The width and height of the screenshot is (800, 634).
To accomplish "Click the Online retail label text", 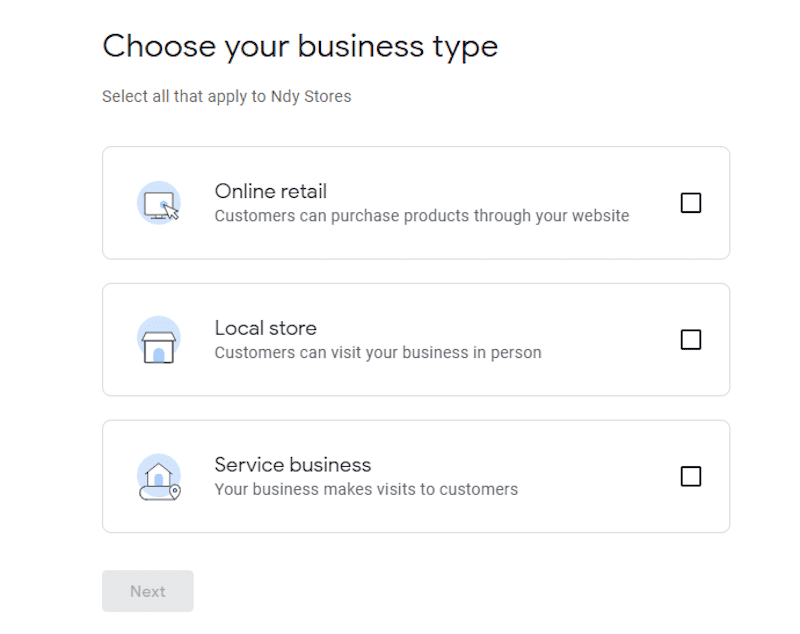I will click(270, 191).
